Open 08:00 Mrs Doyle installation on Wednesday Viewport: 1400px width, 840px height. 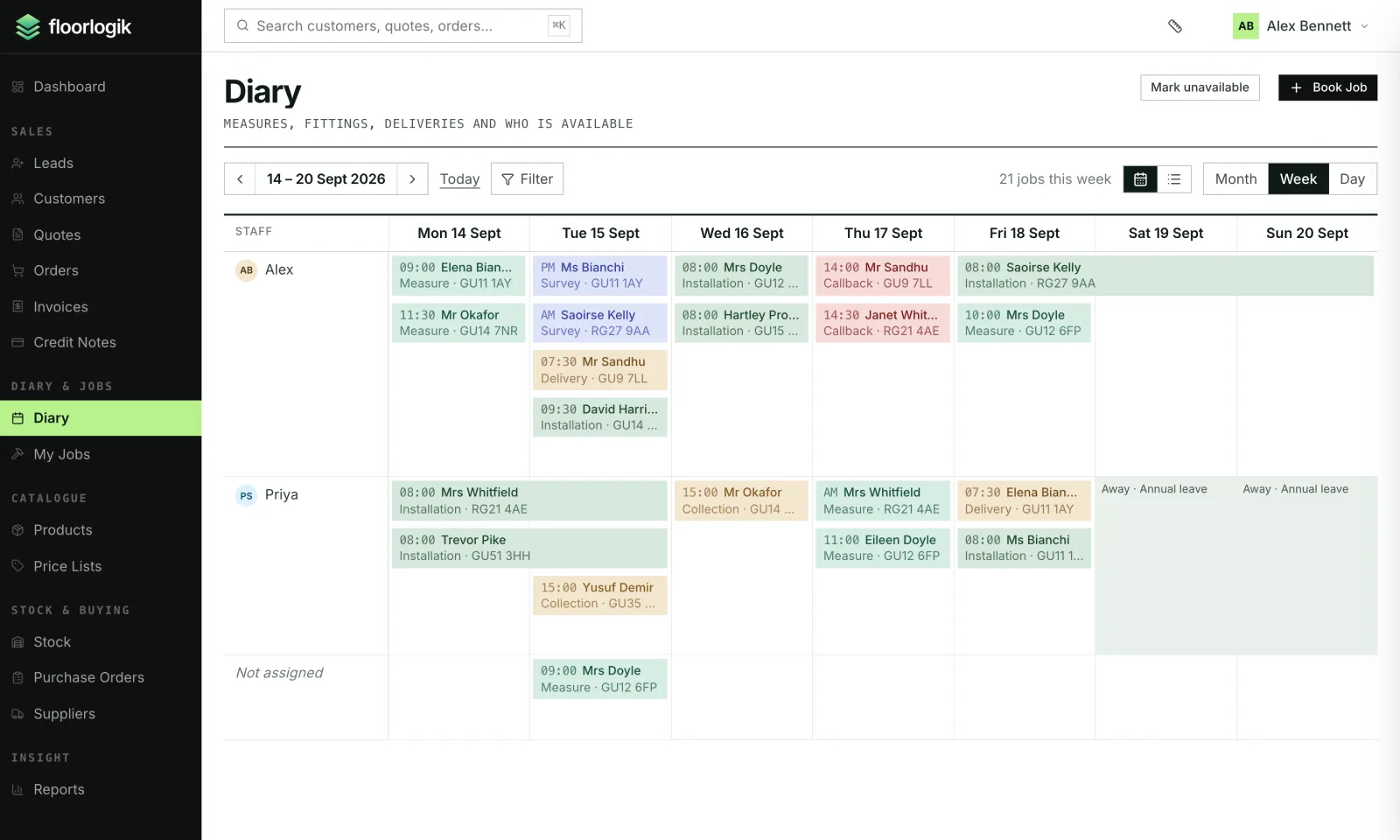(741, 276)
